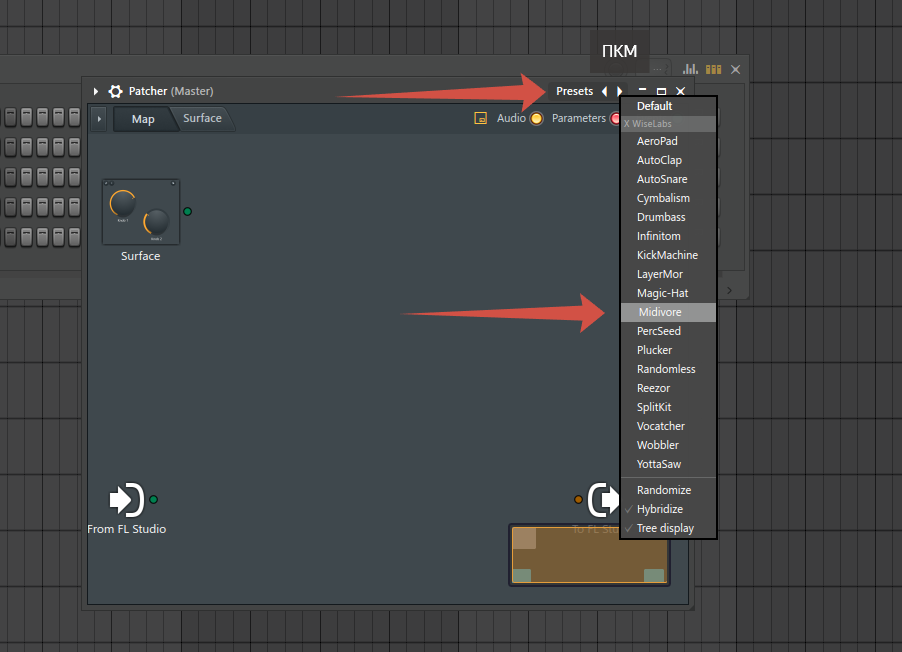Click the window layout icon beside Audio

click(480, 118)
